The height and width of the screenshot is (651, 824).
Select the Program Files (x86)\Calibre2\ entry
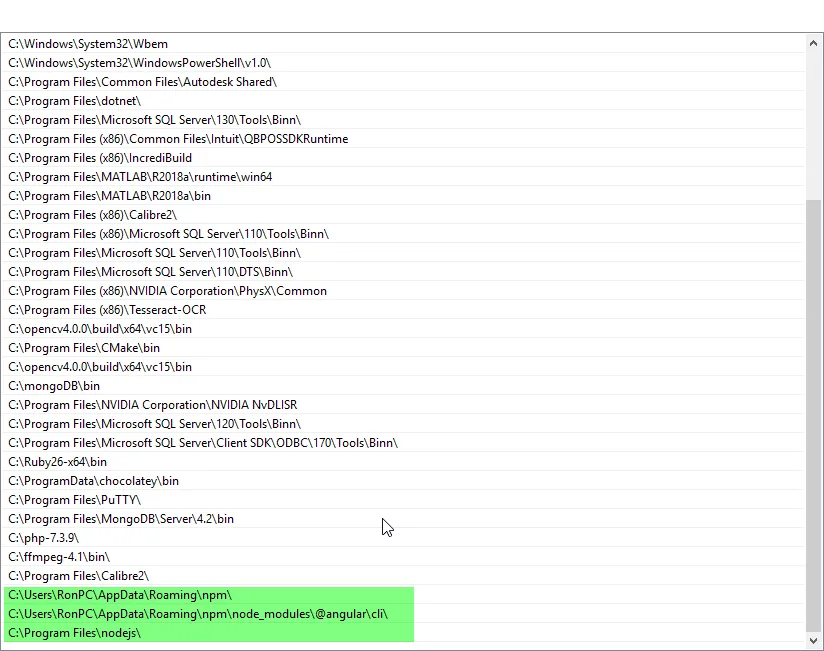click(x=404, y=215)
